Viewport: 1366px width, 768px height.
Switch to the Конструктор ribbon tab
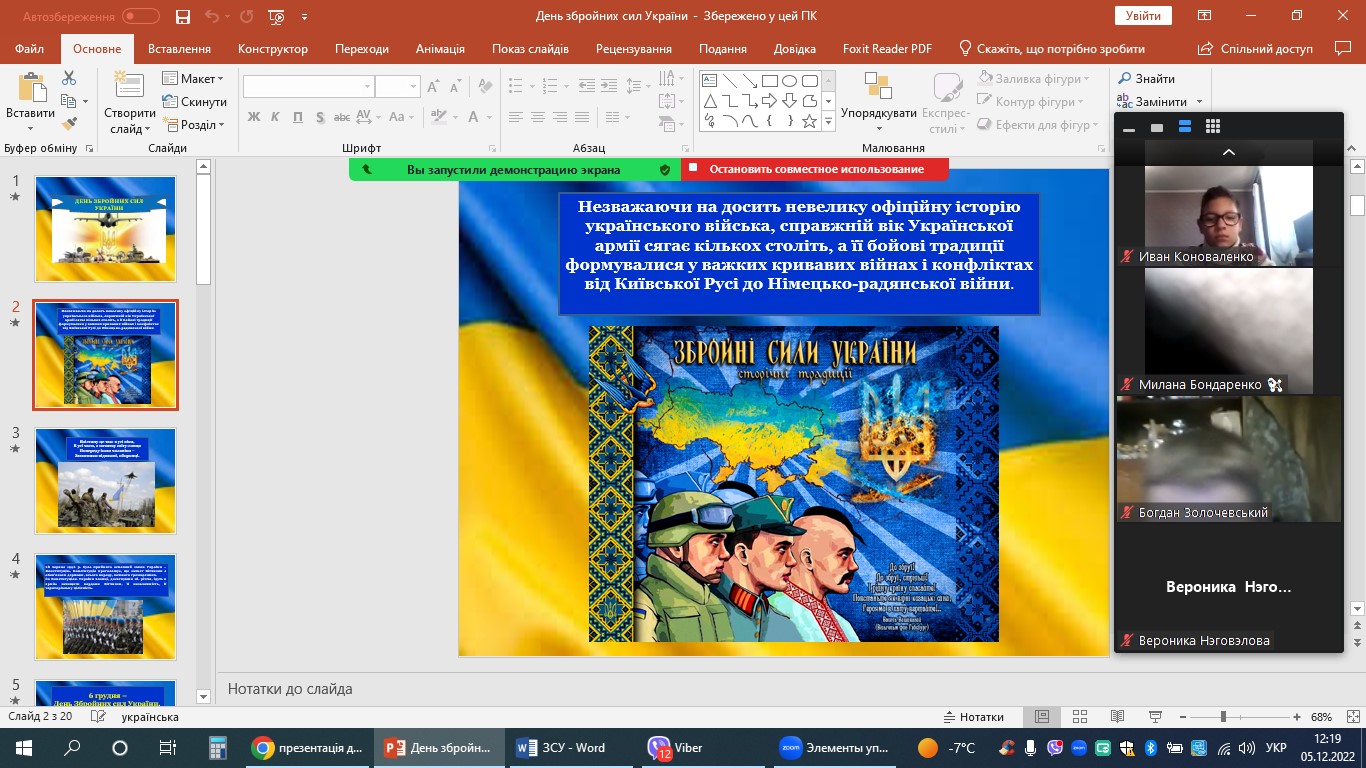(273, 49)
